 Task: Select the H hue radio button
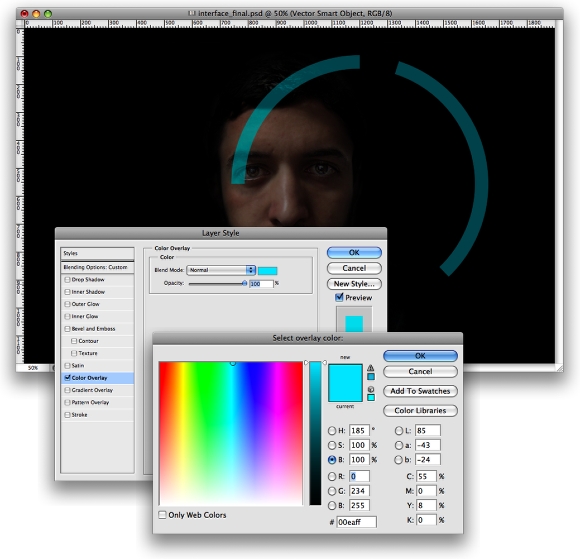[332, 431]
